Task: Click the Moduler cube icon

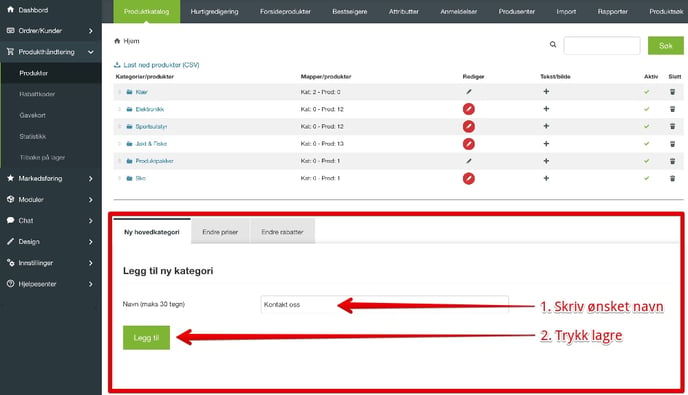Action: [11, 199]
